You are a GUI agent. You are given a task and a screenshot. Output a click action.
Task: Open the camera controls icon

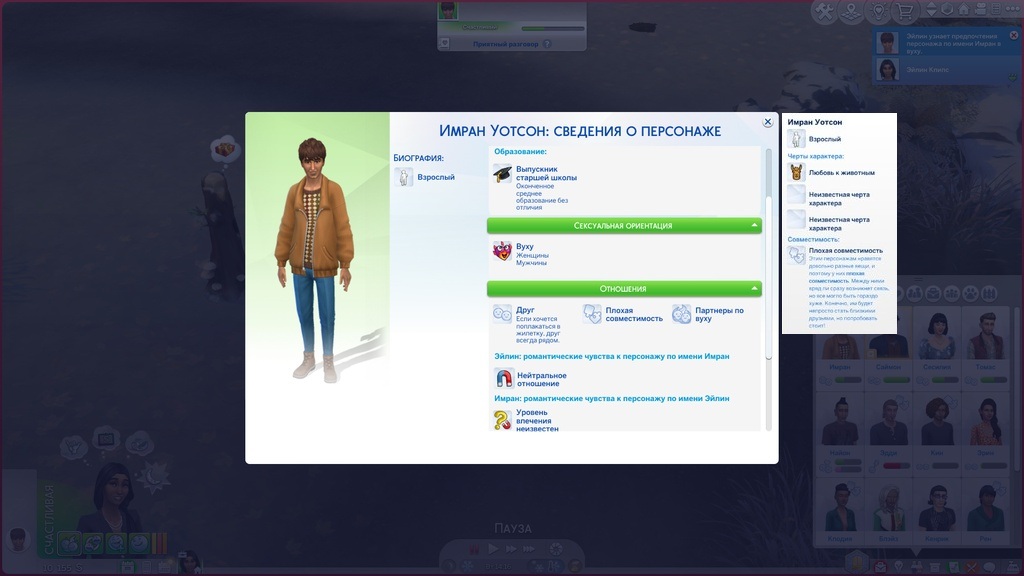[x=980, y=9]
